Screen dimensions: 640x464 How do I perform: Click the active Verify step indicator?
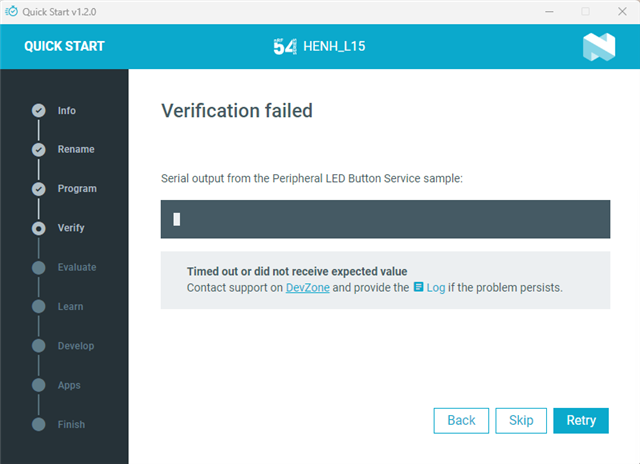[39, 228]
